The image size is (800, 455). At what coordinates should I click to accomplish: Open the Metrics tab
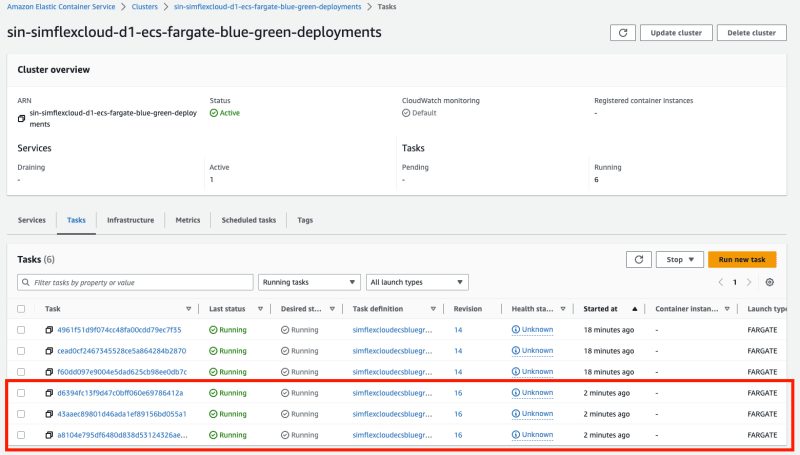tap(188, 220)
